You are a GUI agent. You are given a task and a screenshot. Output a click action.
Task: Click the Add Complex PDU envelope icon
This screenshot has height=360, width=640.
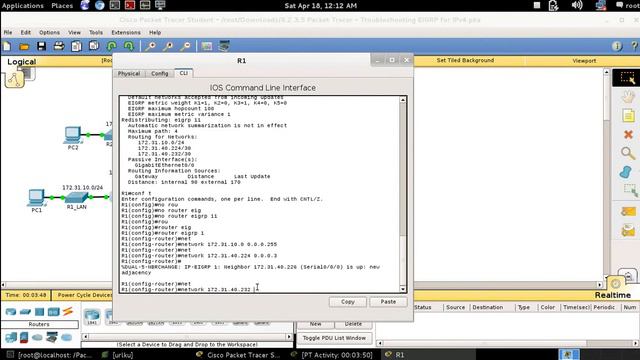[628, 231]
